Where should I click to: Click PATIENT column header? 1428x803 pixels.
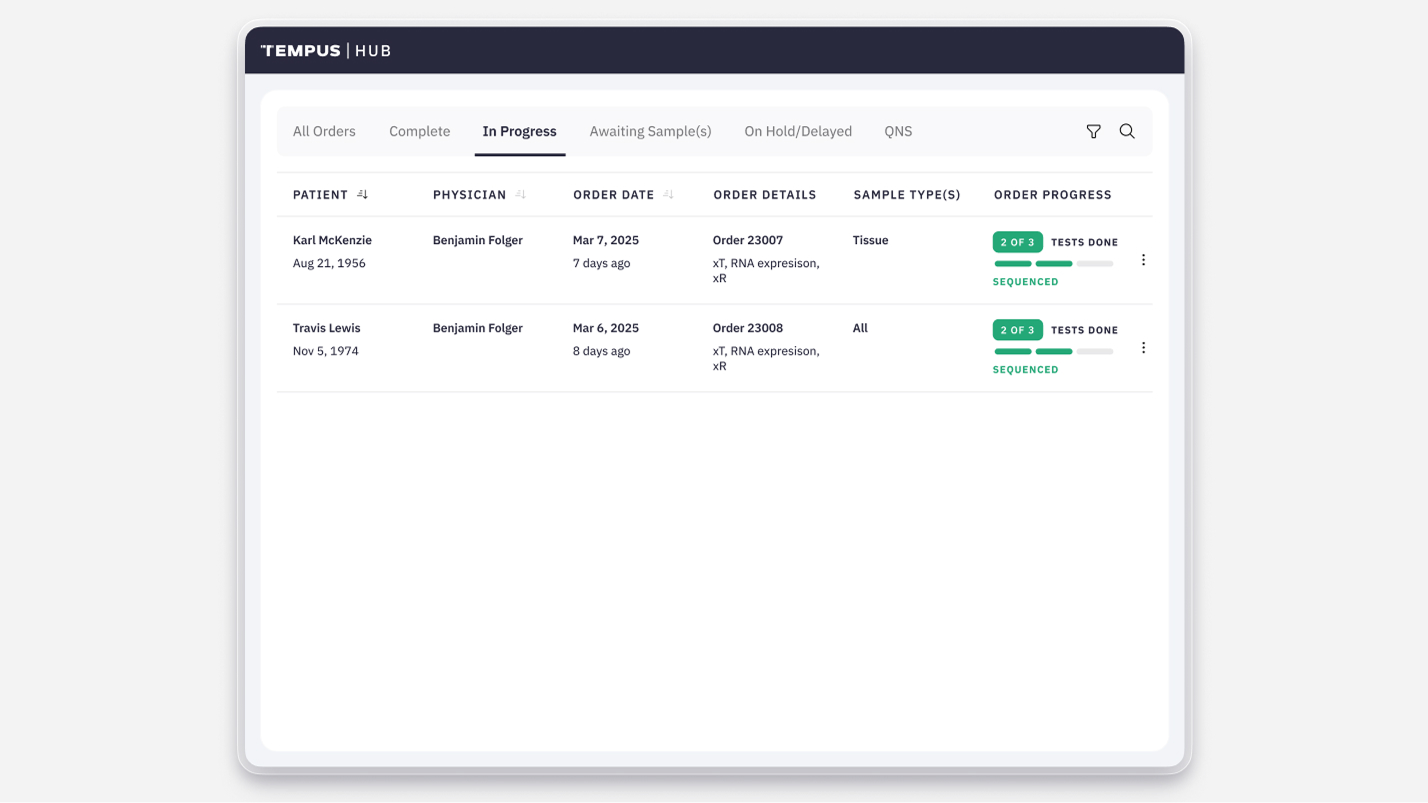[x=320, y=195]
